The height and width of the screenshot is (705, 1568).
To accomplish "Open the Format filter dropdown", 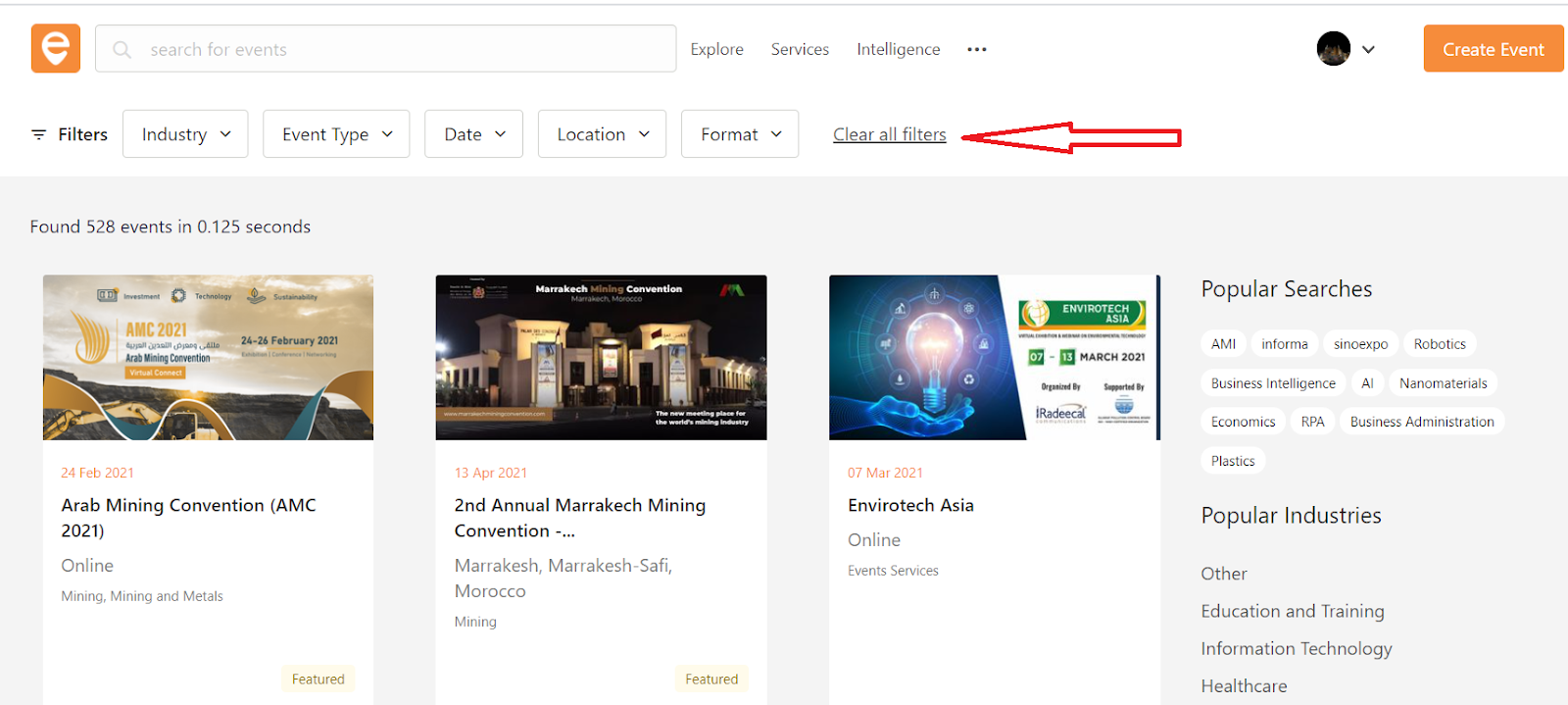I will [x=740, y=133].
